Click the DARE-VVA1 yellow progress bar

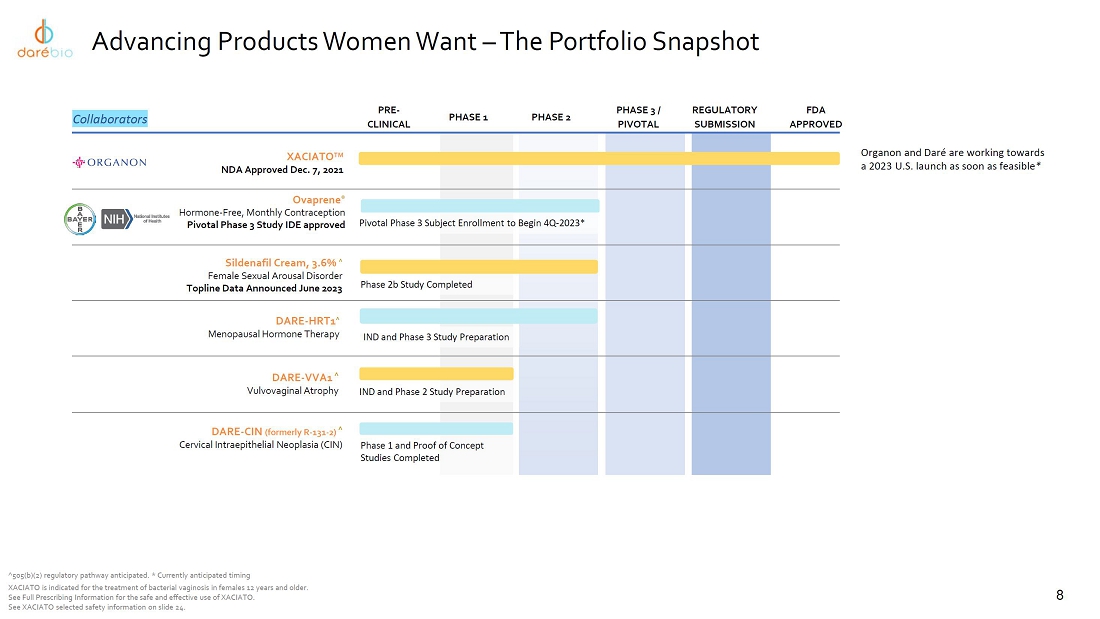[x=436, y=373]
